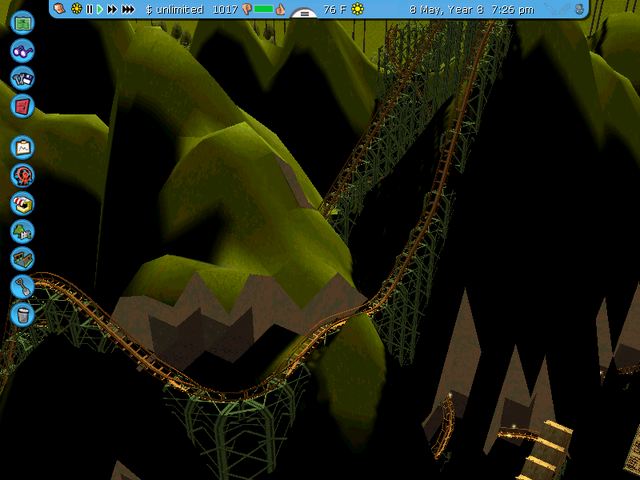The image size is (640, 480).
Task: Click the date '8 May, Year 8'
Action: pyautogui.click(x=447, y=9)
